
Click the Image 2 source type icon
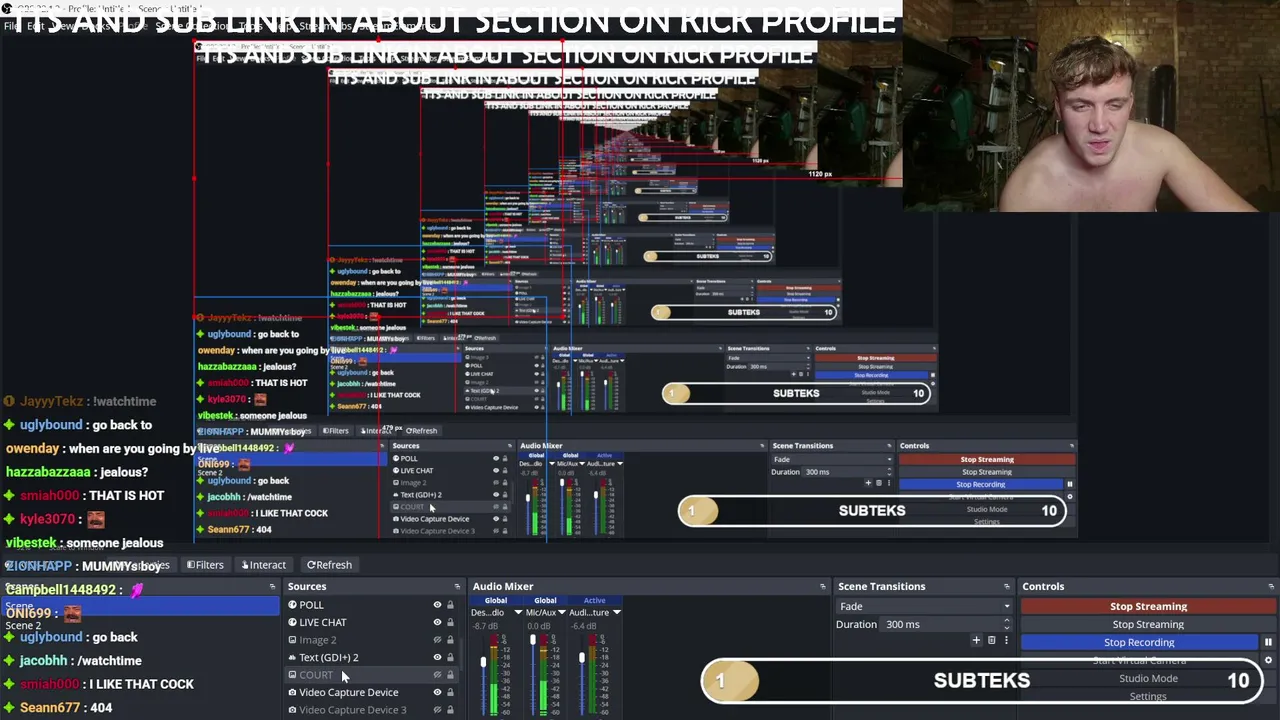(292, 640)
